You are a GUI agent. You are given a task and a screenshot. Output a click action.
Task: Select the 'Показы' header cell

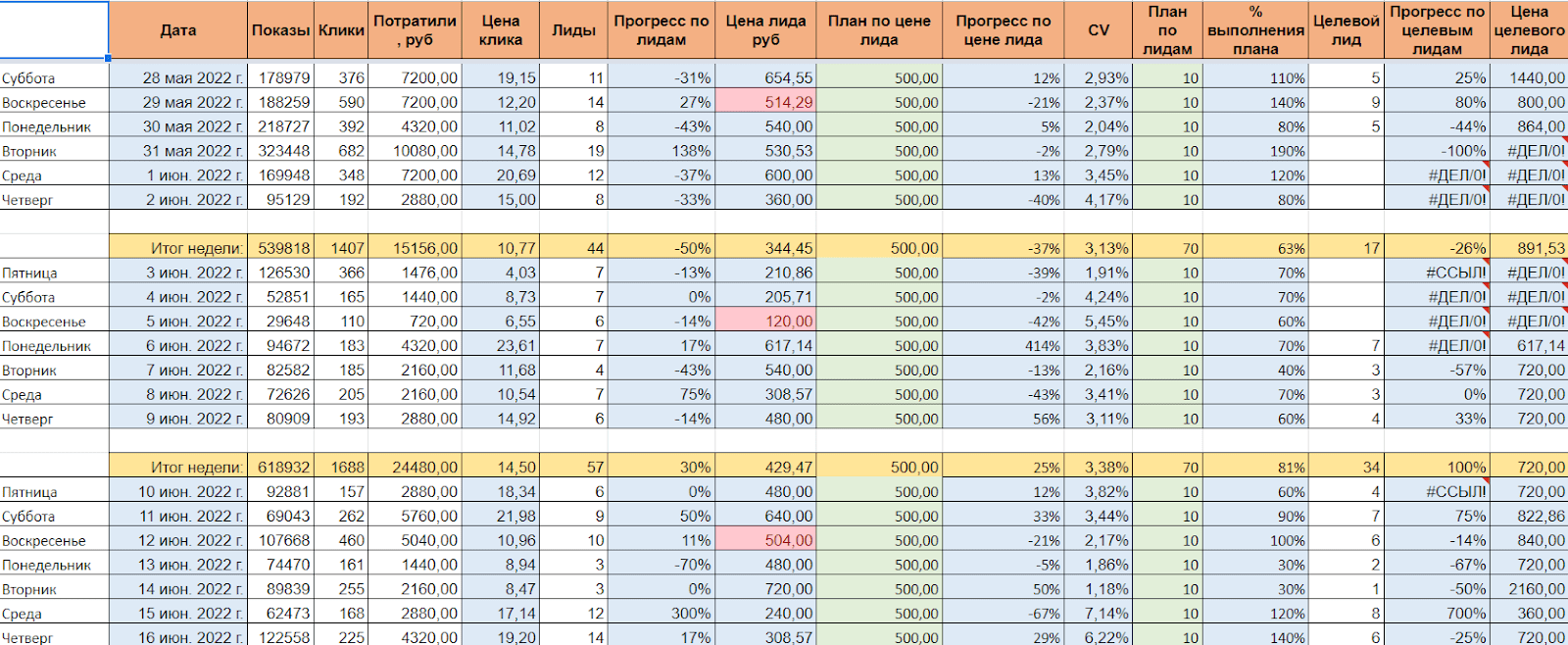coord(280,30)
